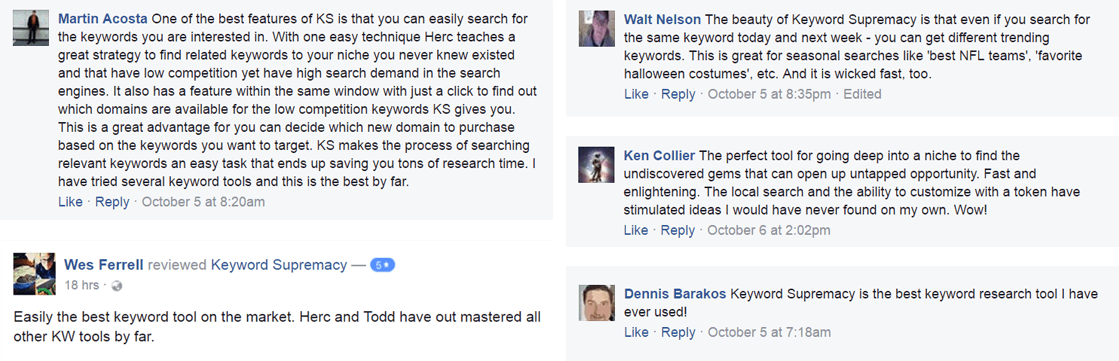This screenshot has width=1119, height=361.
Task: Click the Edited label on Walt's comment
Action: [x=862, y=94]
